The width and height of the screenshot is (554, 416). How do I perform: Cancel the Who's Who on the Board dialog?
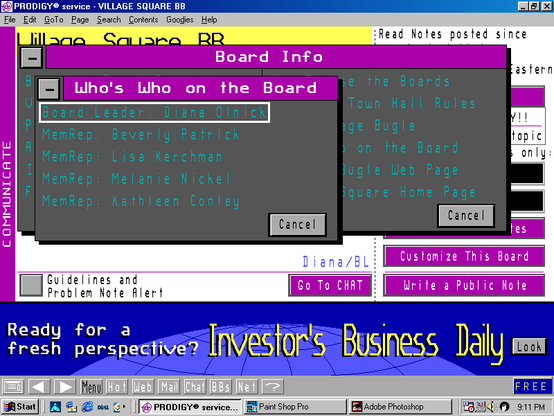tap(297, 224)
